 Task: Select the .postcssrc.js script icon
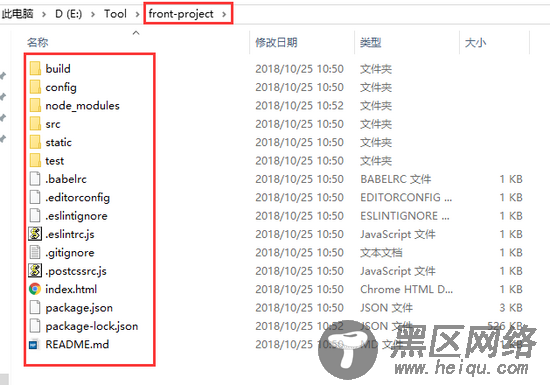(35, 271)
